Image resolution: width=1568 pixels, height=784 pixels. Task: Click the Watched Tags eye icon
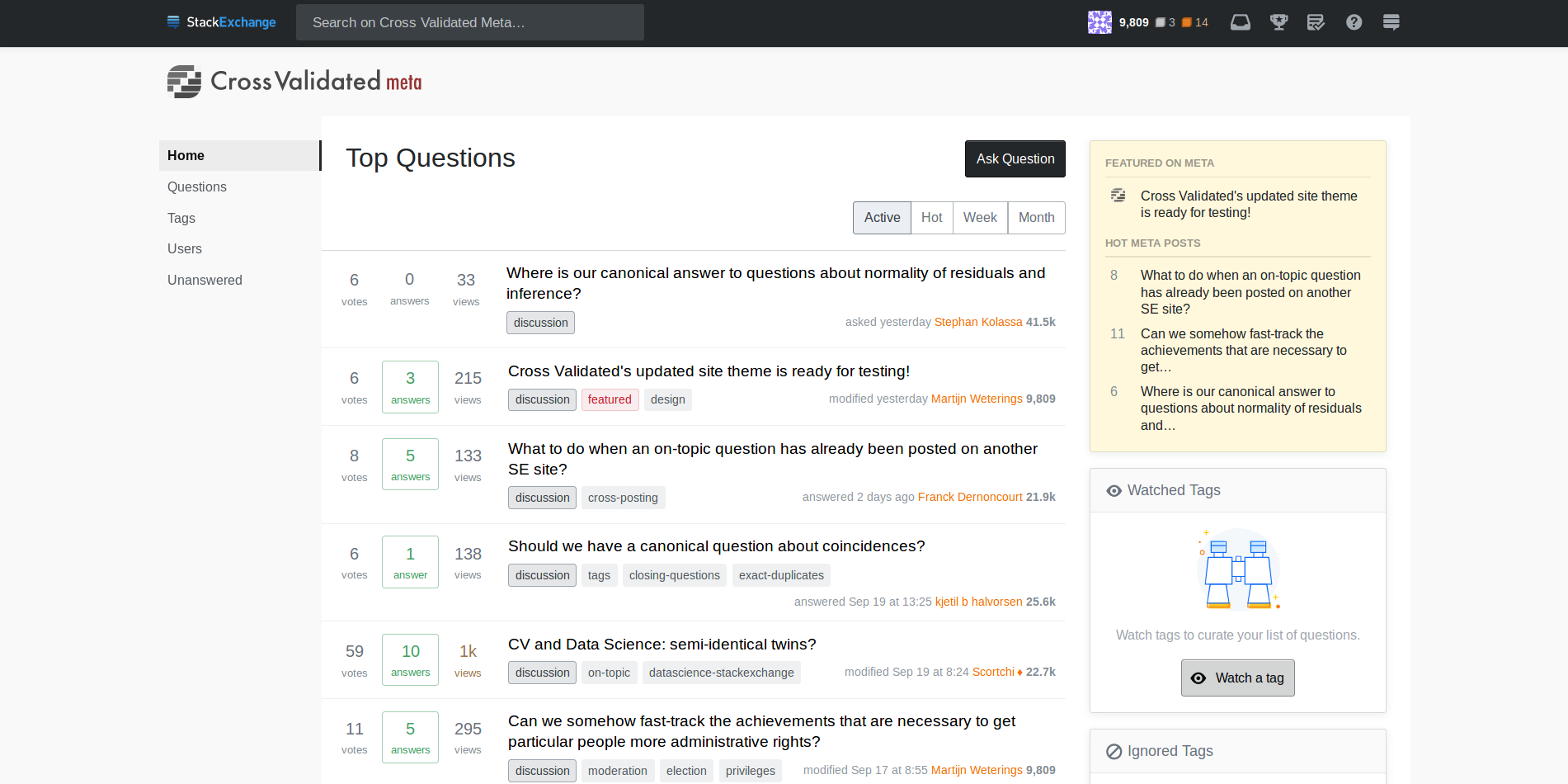(1114, 491)
